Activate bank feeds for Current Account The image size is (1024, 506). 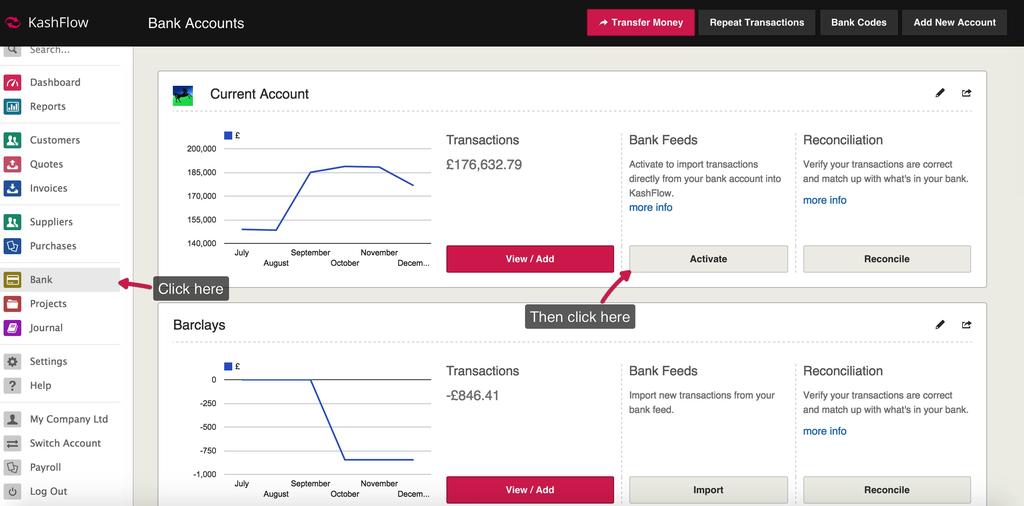[x=708, y=259]
